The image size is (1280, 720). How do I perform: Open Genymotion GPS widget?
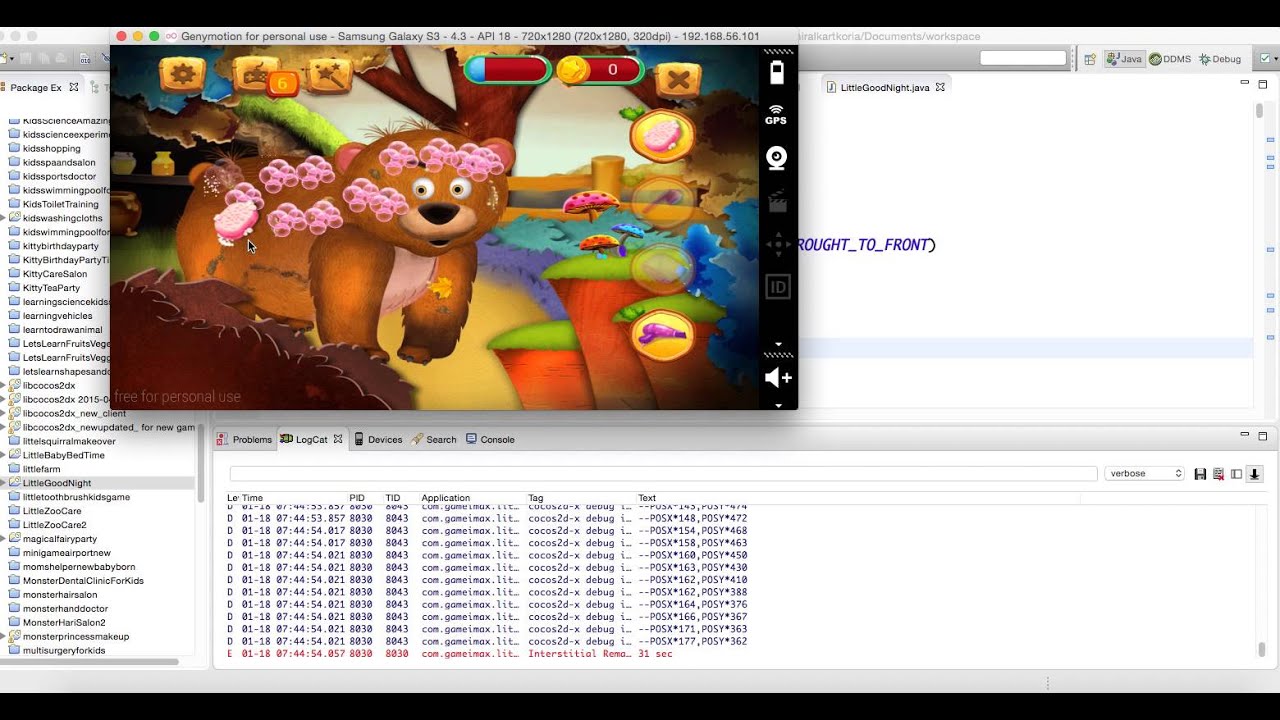tap(776, 115)
